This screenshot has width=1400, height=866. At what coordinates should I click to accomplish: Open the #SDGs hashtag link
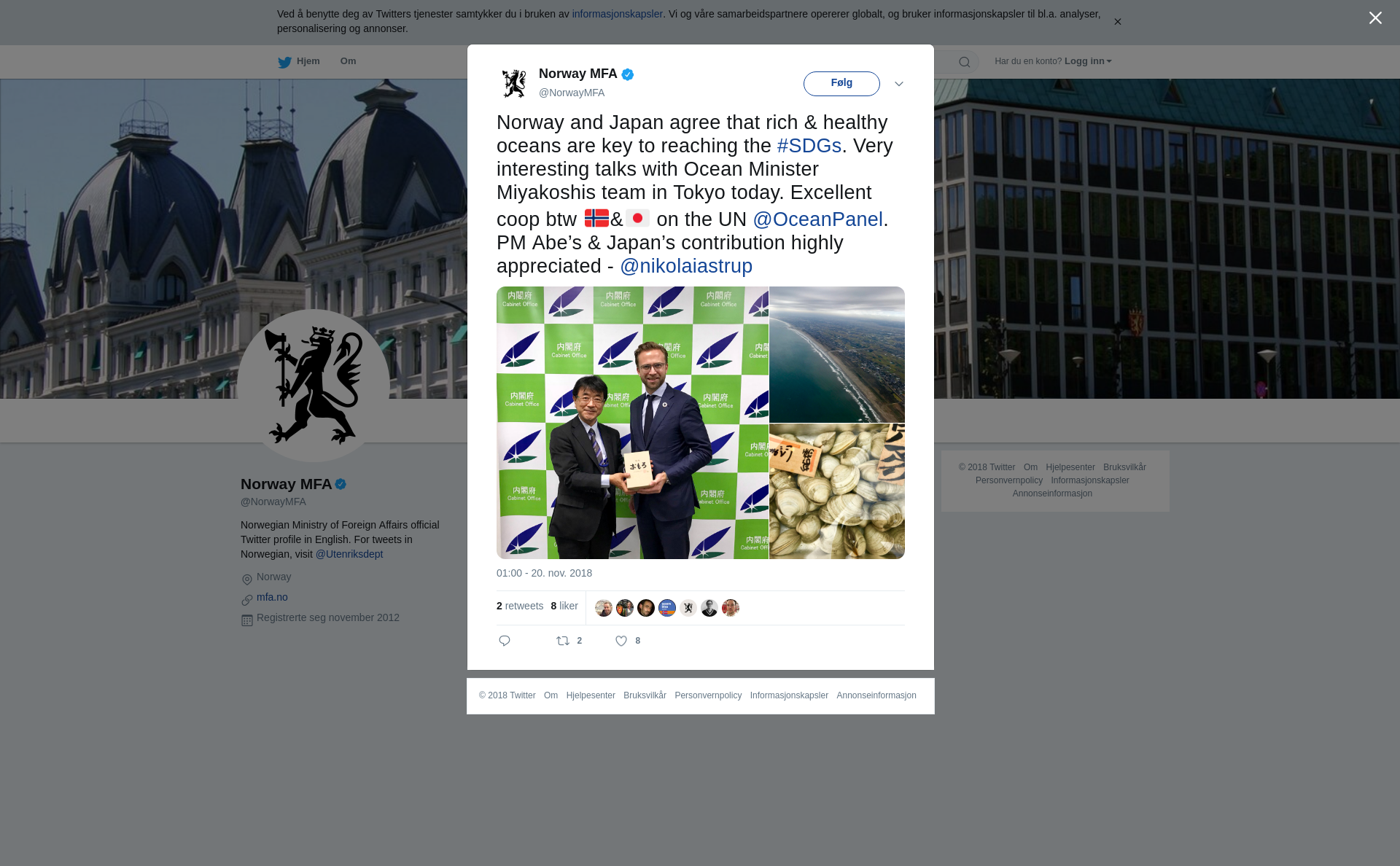pyautogui.click(x=809, y=146)
